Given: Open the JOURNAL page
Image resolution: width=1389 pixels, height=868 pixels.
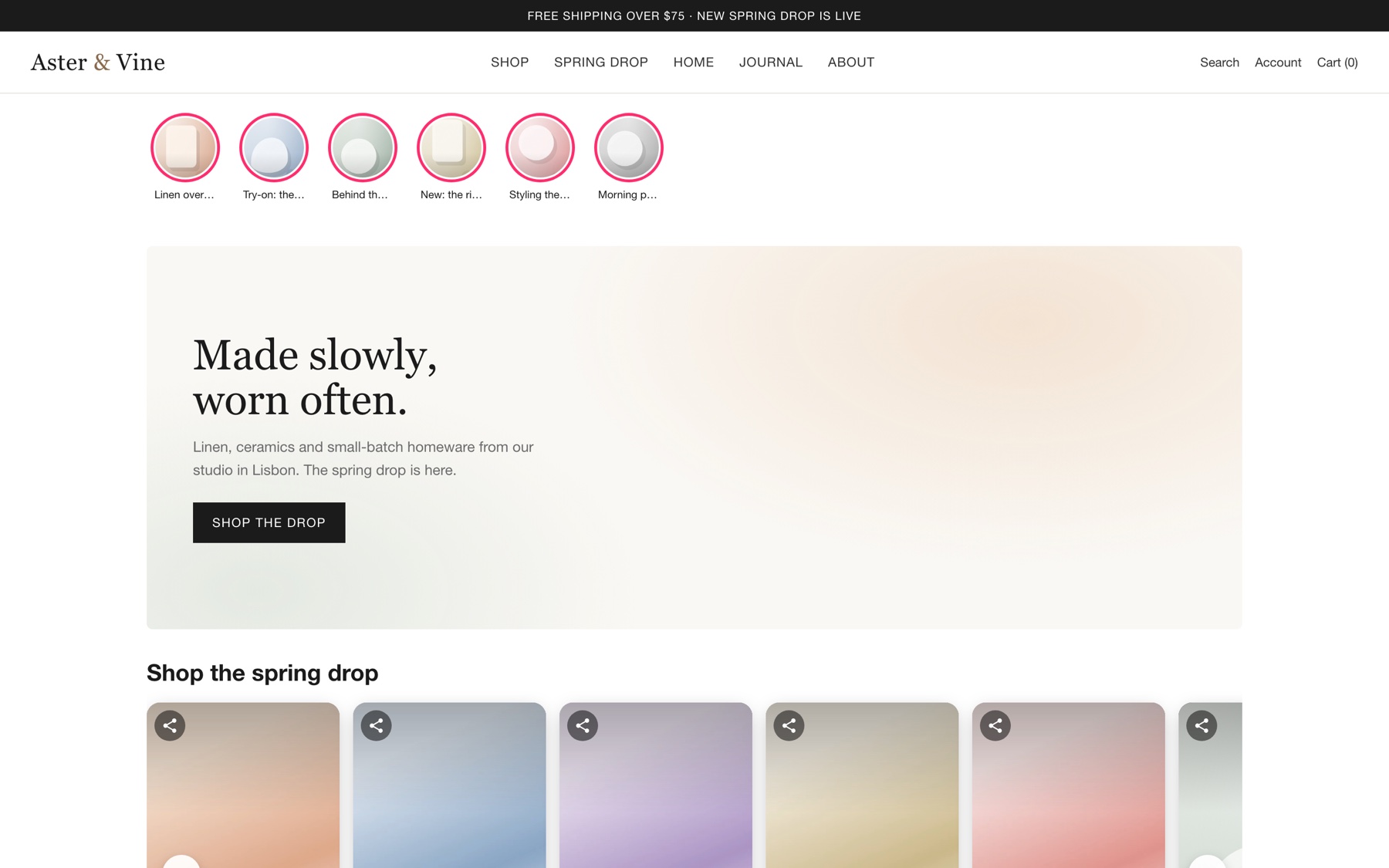Looking at the screenshot, I should pos(771,62).
